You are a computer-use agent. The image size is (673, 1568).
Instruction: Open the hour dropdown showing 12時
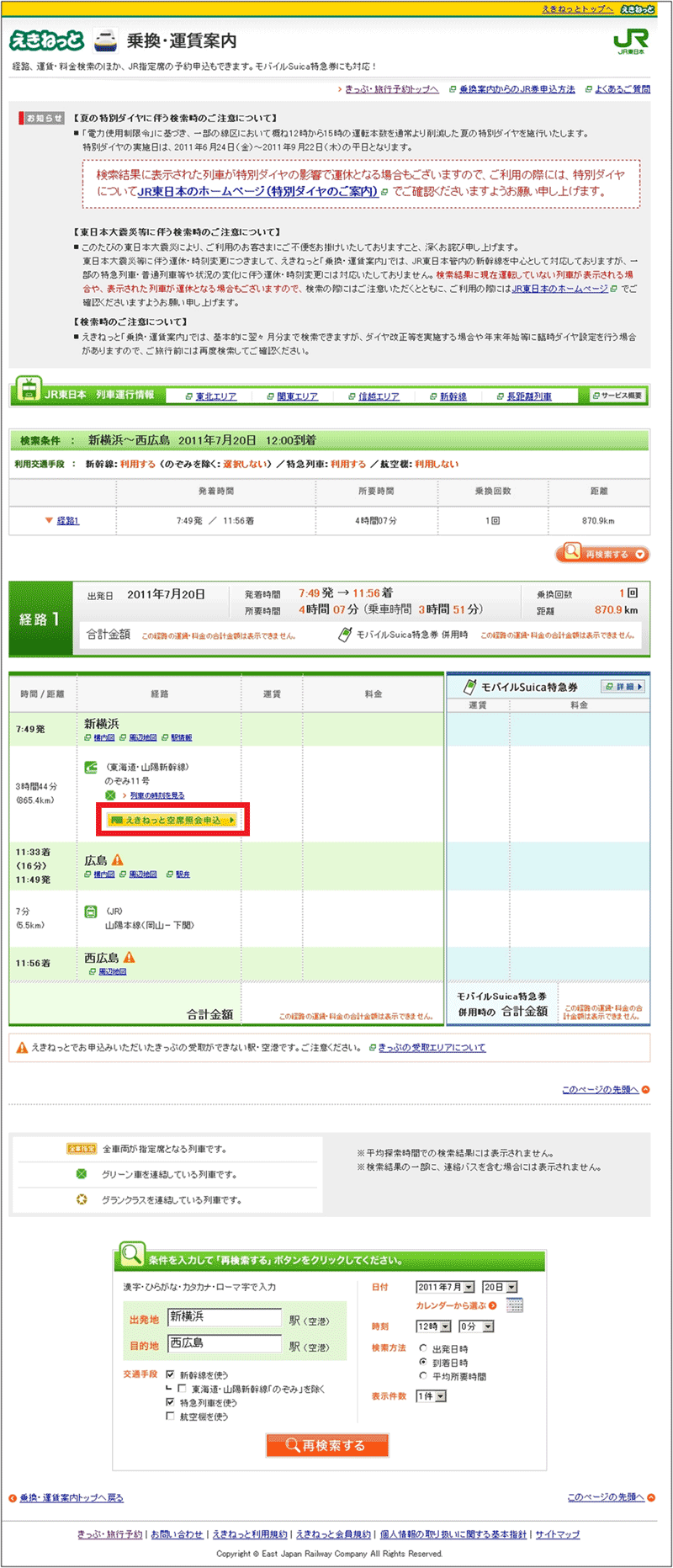pos(433,1326)
